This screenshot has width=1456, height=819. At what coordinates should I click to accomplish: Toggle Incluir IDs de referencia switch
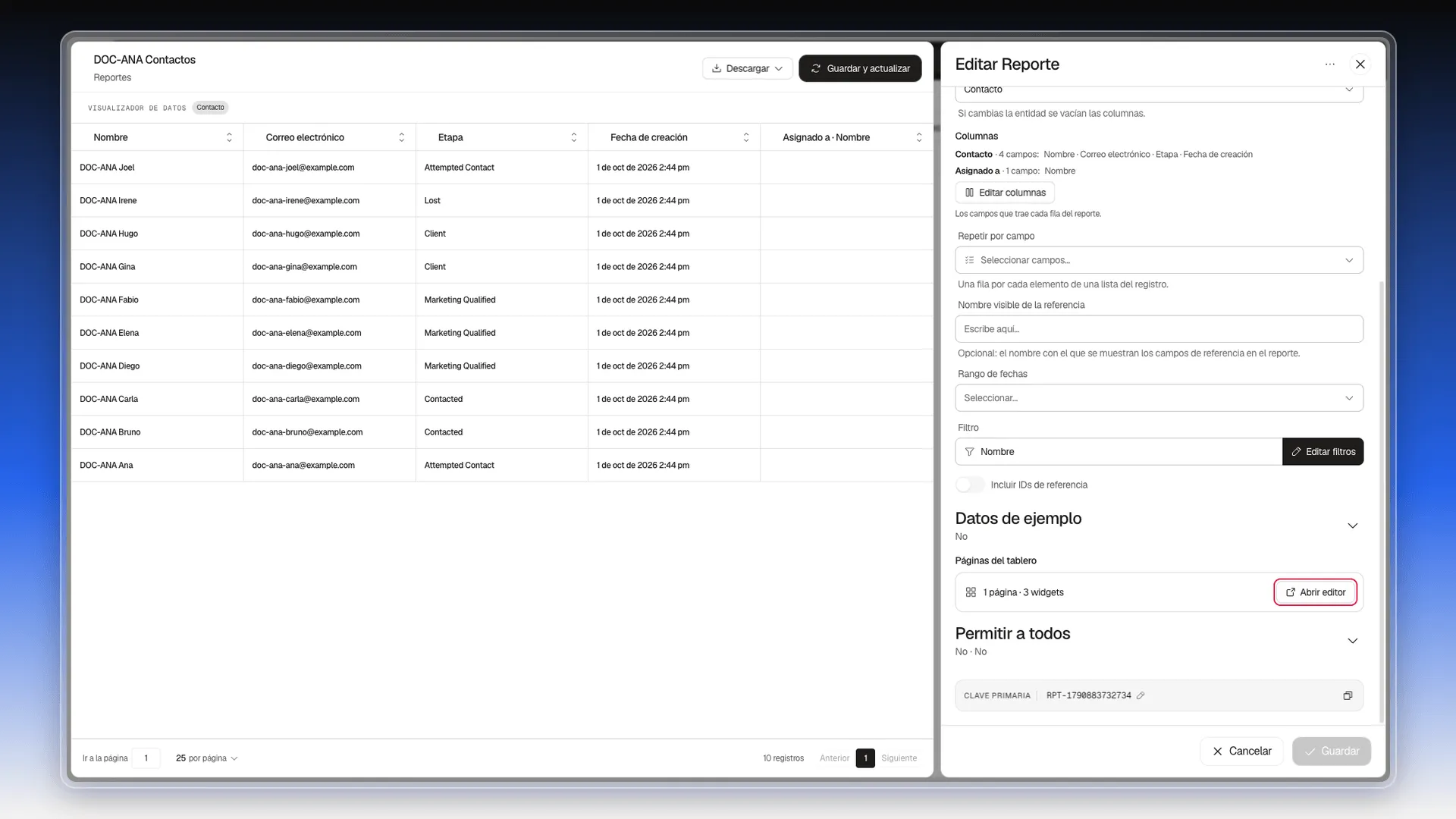(x=969, y=485)
